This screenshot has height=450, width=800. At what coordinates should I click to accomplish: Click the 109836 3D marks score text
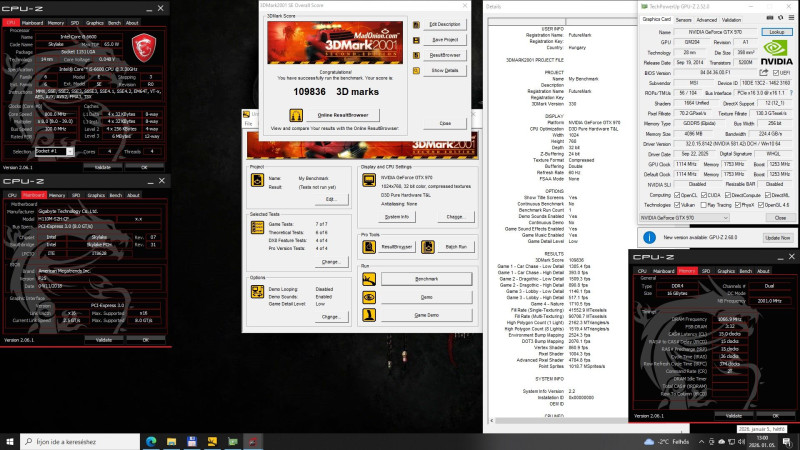tap(336, 92)
